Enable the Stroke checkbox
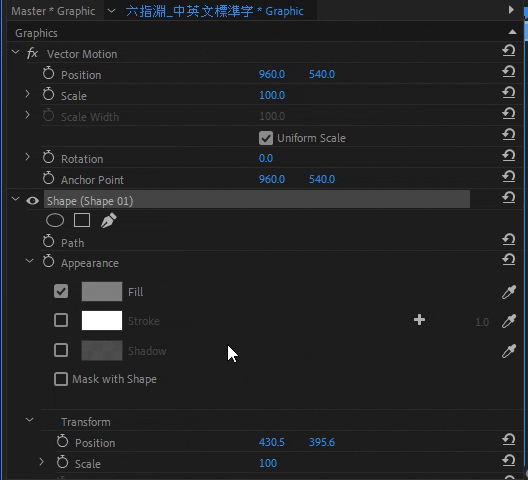Screen dimensions: 528x480 pos(61,320)
